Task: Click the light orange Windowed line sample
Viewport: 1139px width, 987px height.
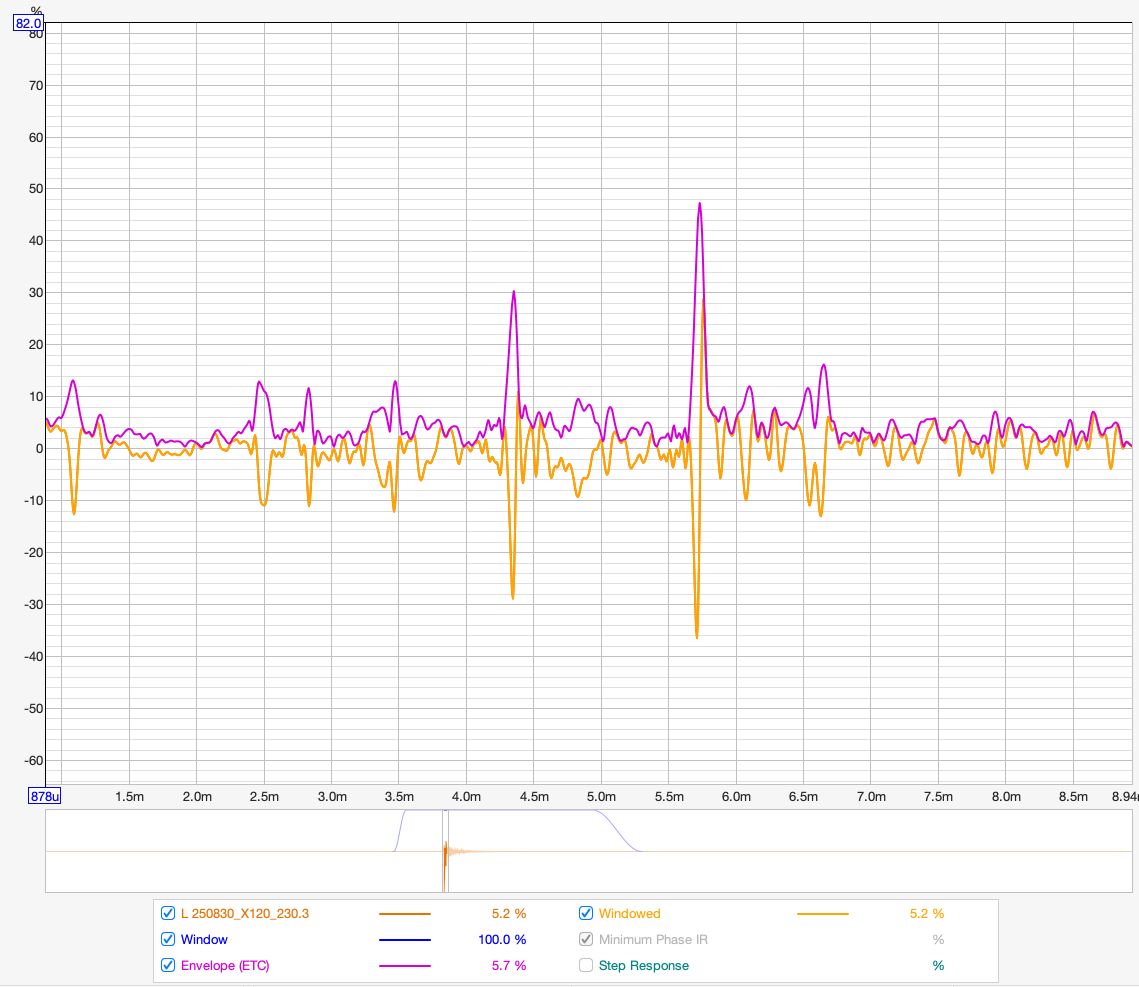Action: pyautogui.click(x=822, y=914)
